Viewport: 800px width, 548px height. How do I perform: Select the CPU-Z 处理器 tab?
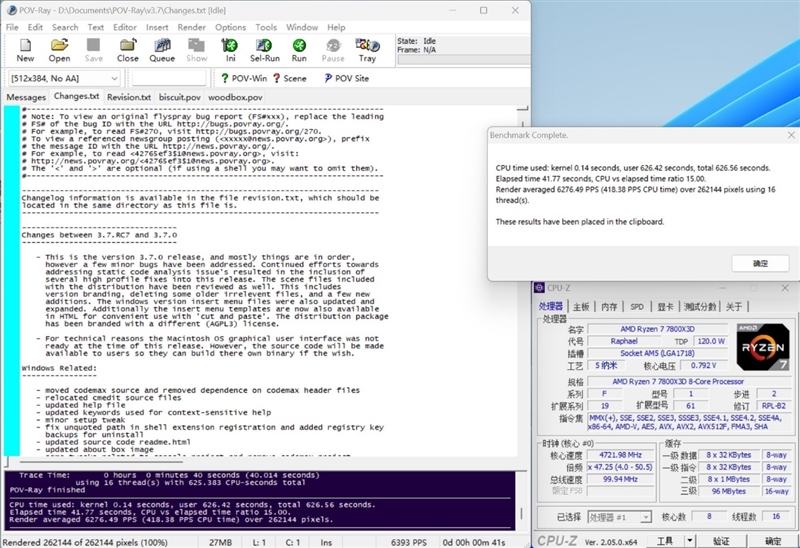point(551,306)
